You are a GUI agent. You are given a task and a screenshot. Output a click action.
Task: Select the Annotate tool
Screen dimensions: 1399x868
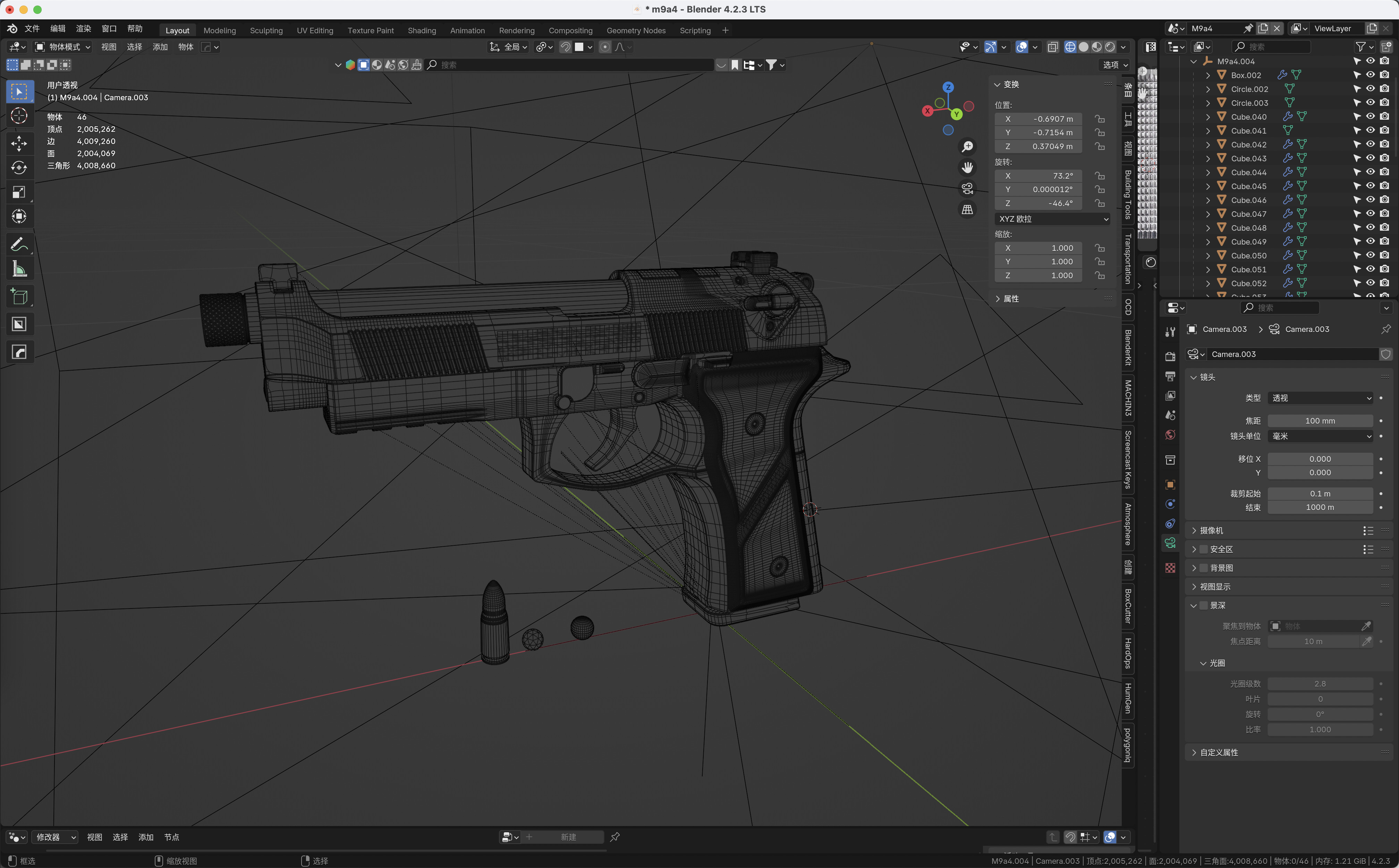19,244
